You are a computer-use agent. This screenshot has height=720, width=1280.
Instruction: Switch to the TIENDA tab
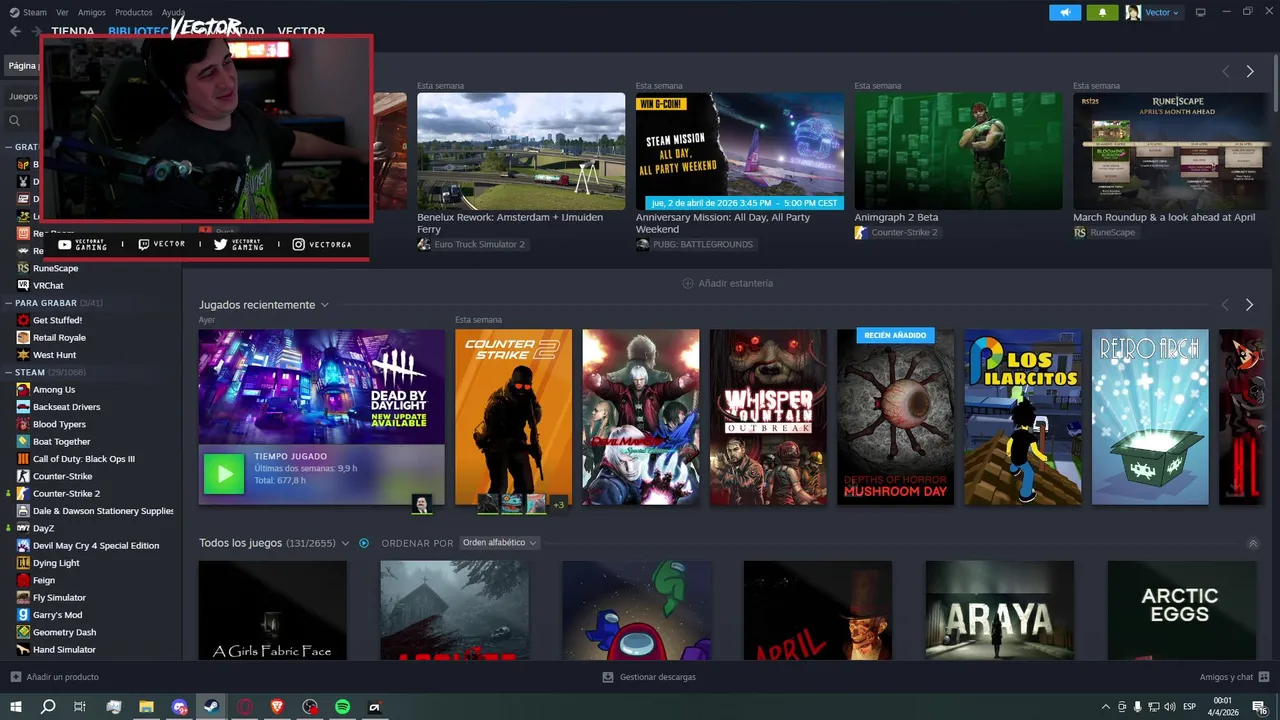point(73,32)
